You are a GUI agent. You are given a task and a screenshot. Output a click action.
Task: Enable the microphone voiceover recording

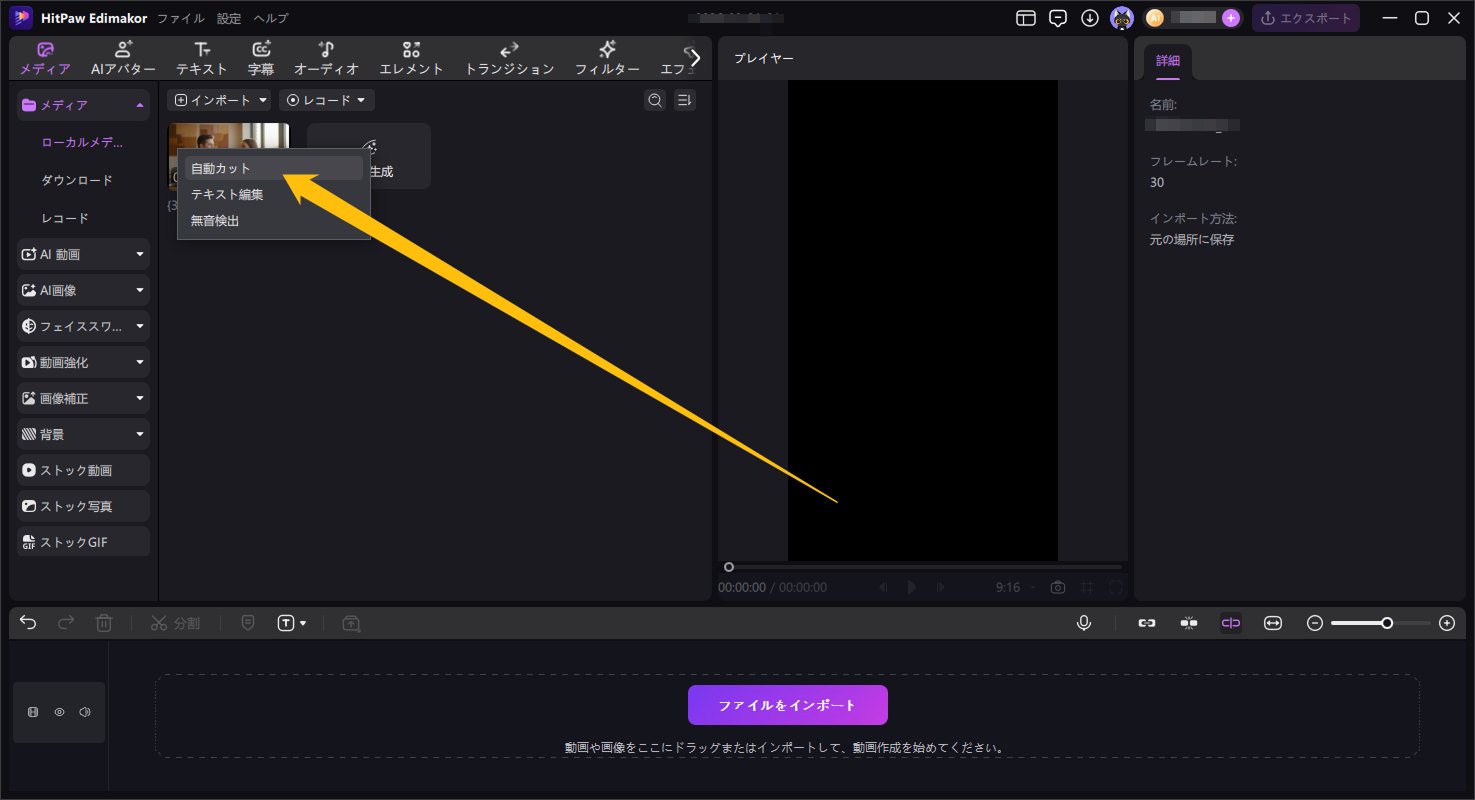click(1083, 622)
